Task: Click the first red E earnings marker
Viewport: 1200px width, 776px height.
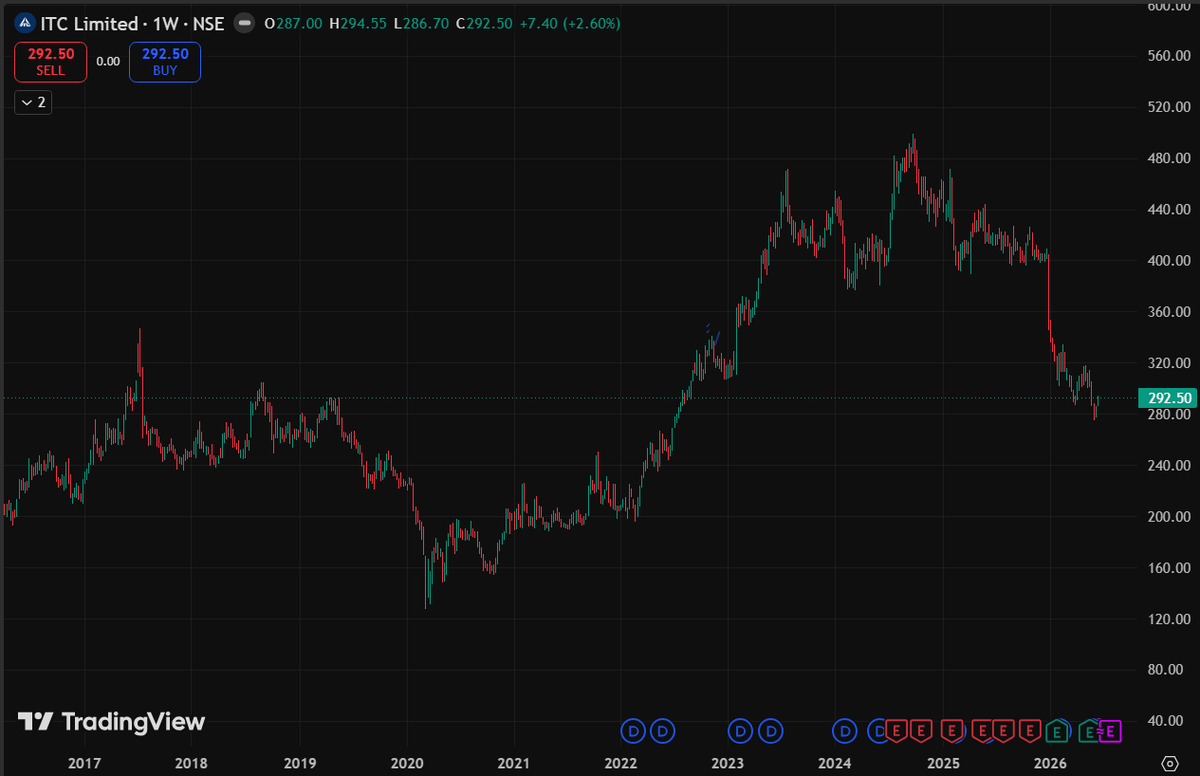Action: pos(896,732)
